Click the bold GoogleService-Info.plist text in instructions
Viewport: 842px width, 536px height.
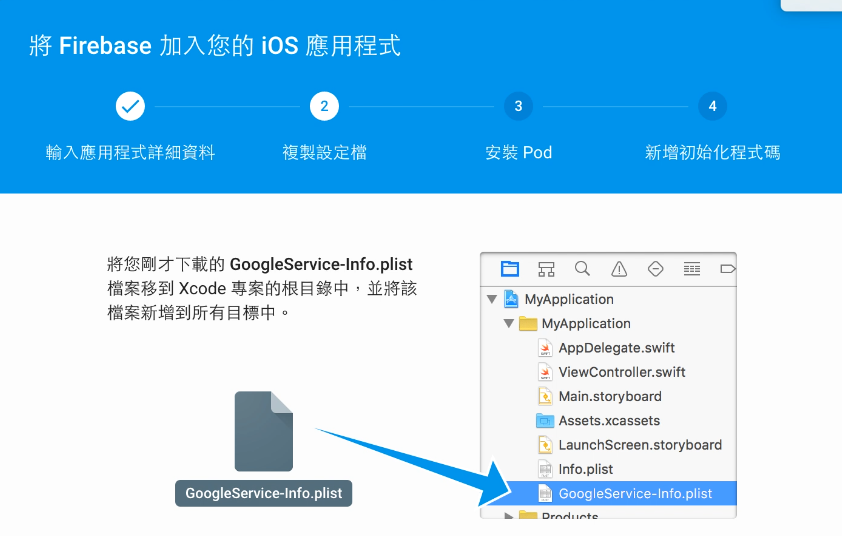(321, 264)
